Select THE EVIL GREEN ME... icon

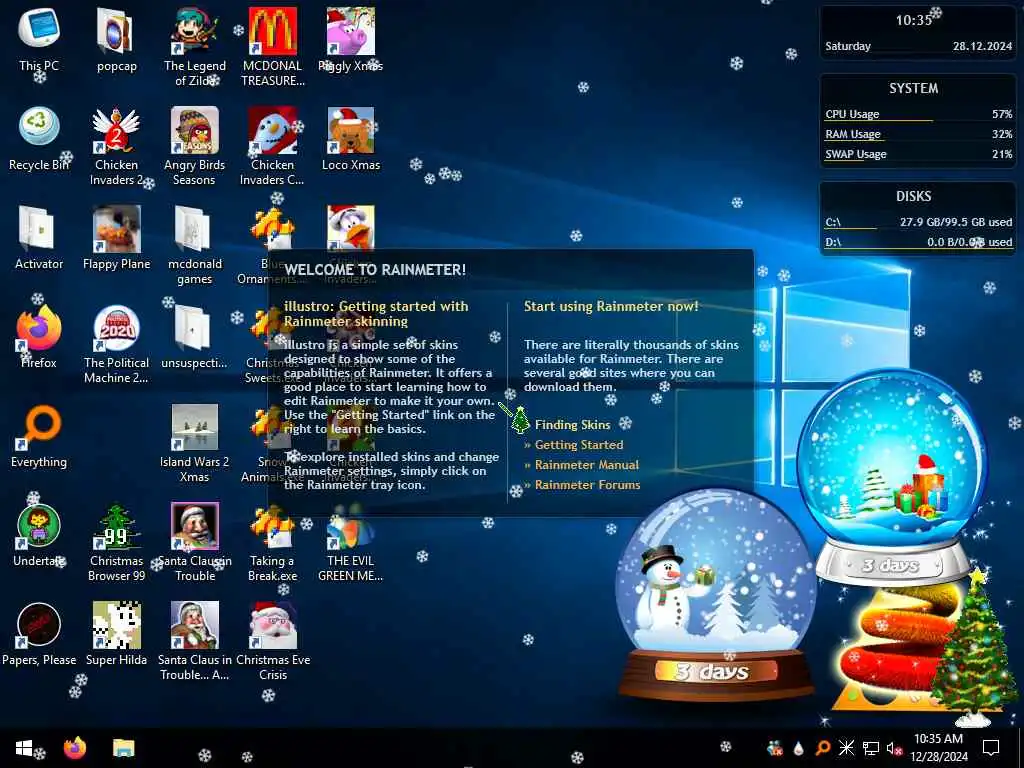pyautogui.click(x=351, y=543)
